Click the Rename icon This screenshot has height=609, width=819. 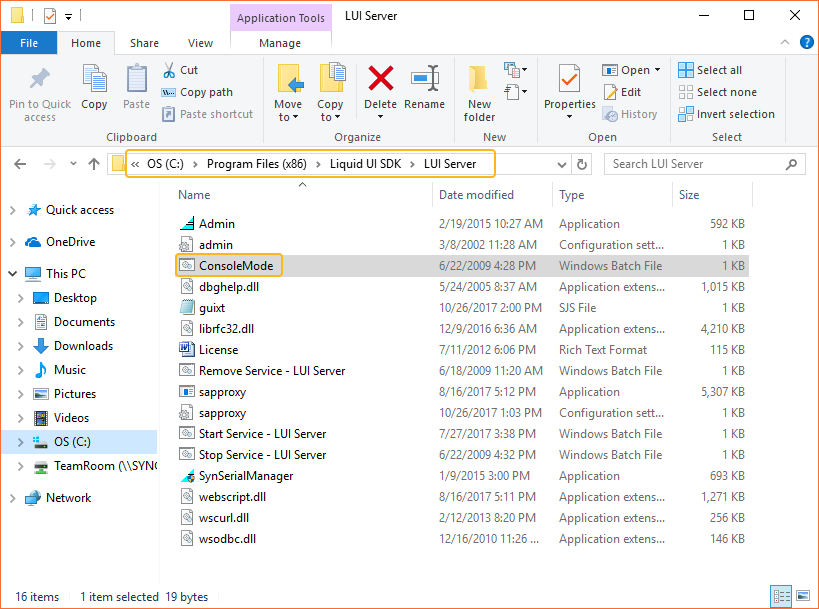pos(425,78)
